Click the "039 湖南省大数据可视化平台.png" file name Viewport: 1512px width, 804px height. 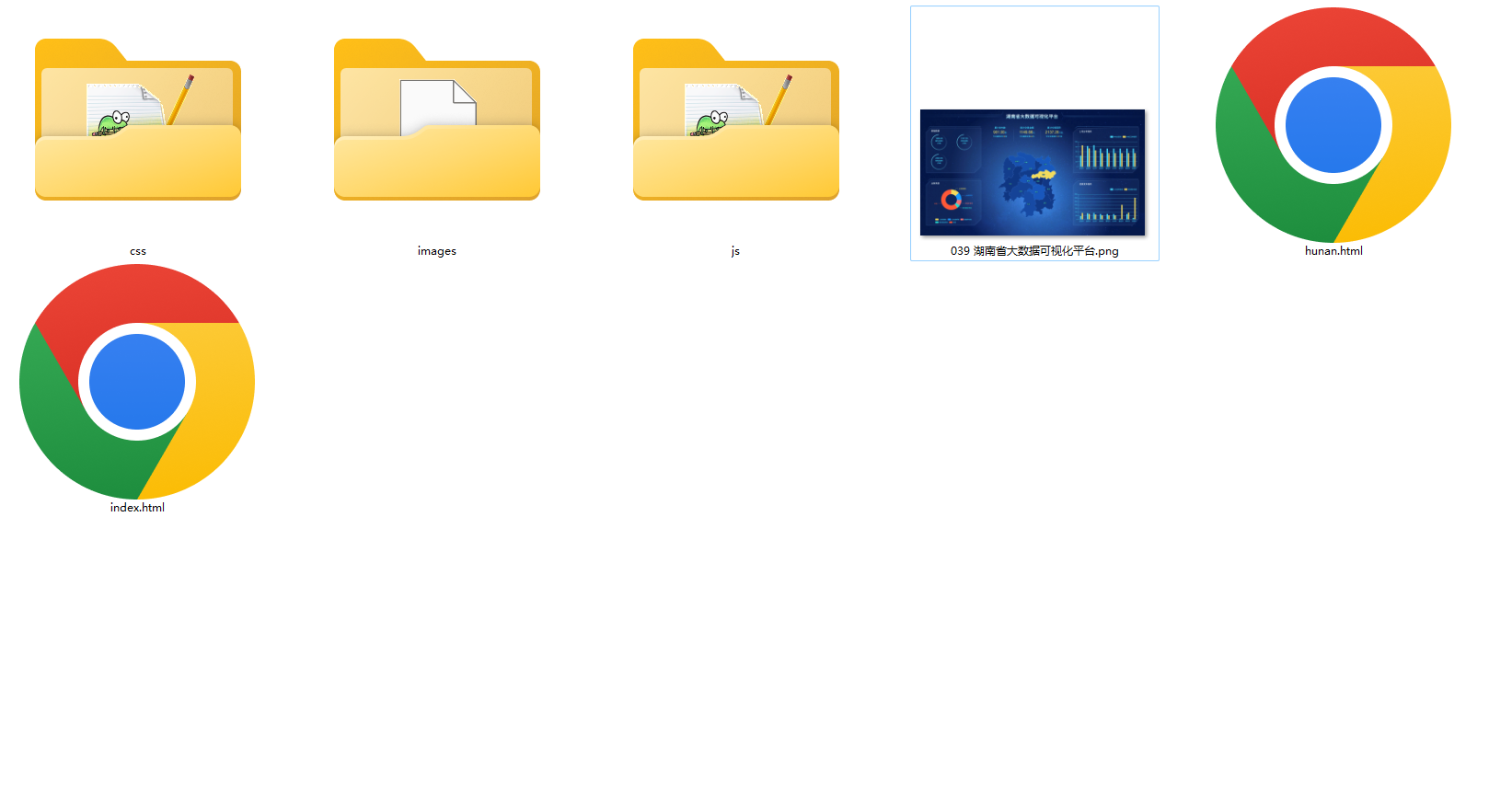pos(1034,251)
